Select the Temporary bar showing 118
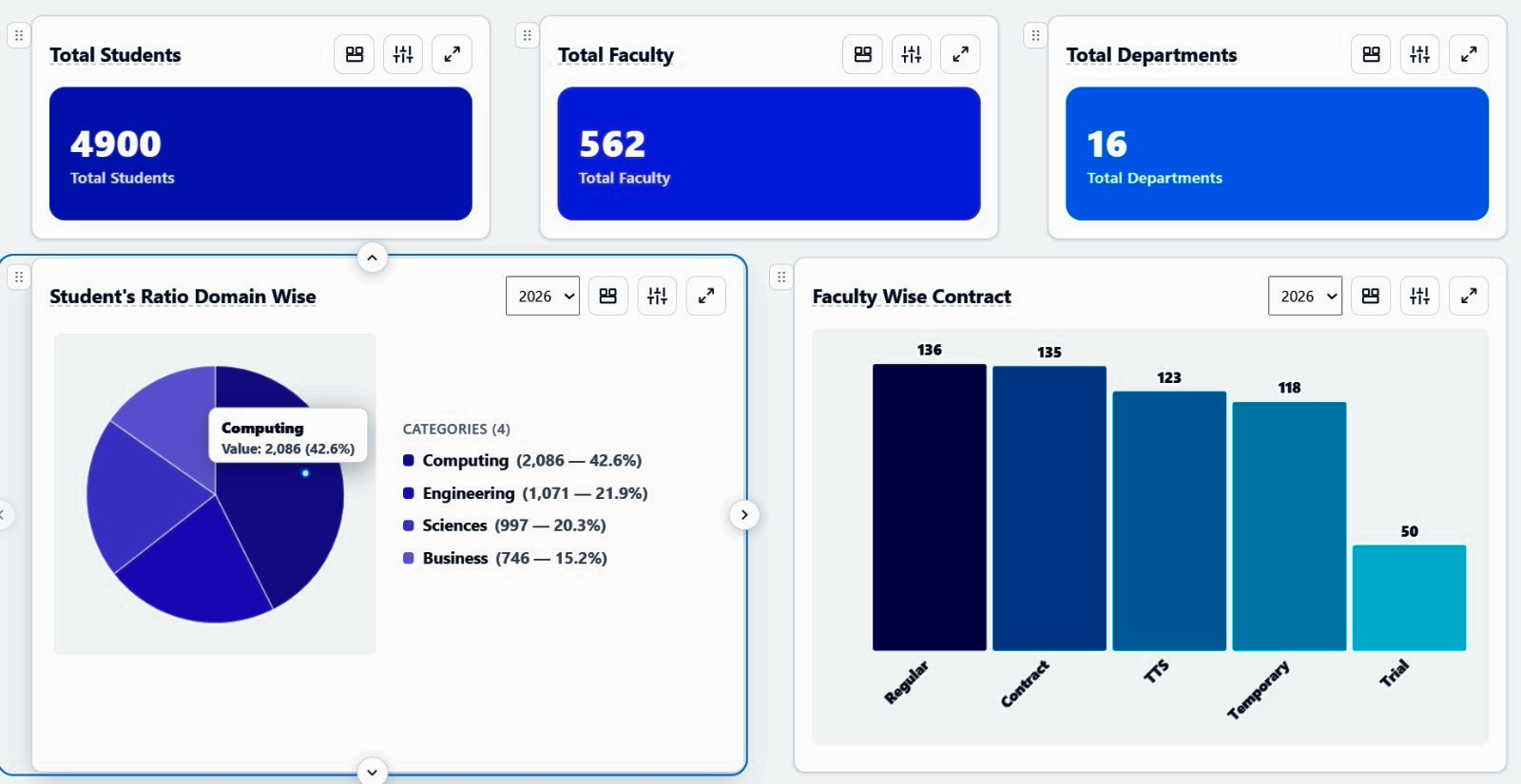The image size is (1521, 784). (1289, 526)
